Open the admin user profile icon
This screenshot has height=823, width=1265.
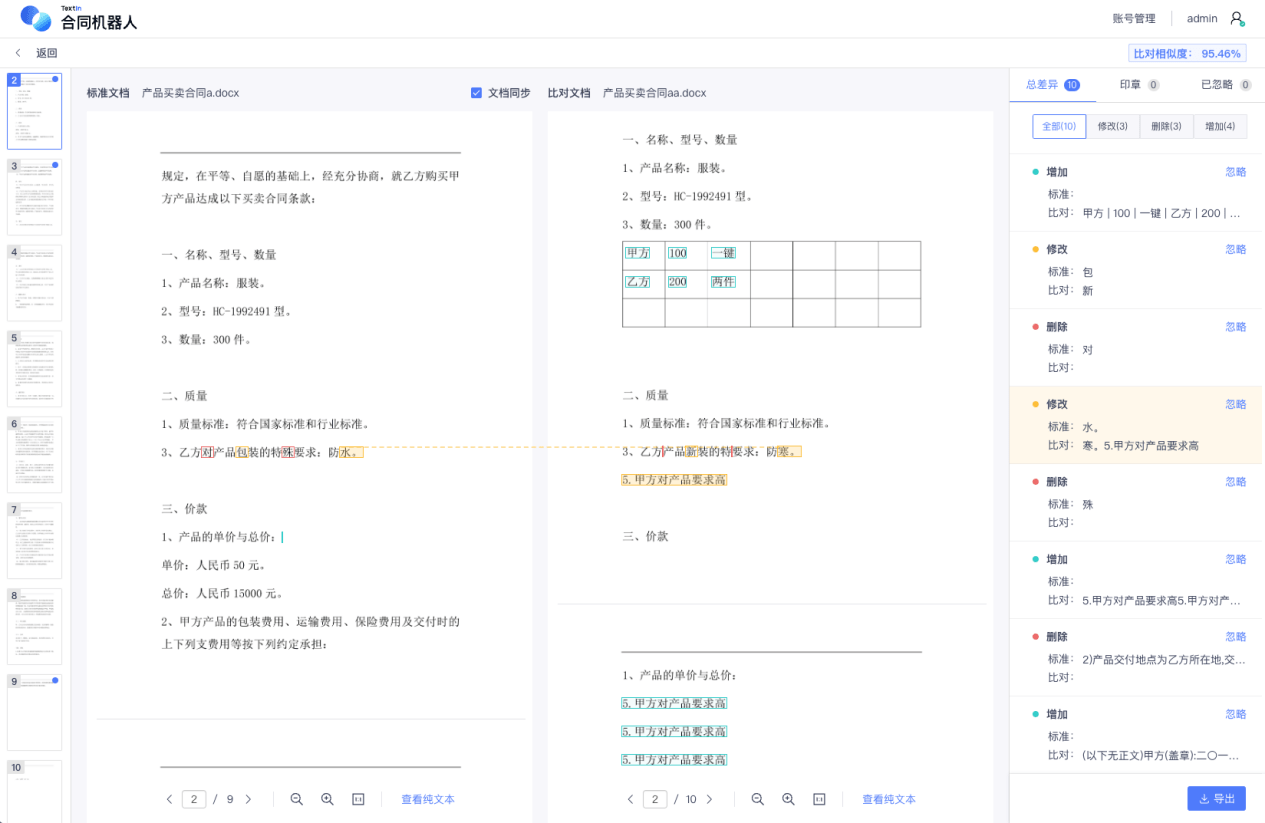click(1237, 19)
